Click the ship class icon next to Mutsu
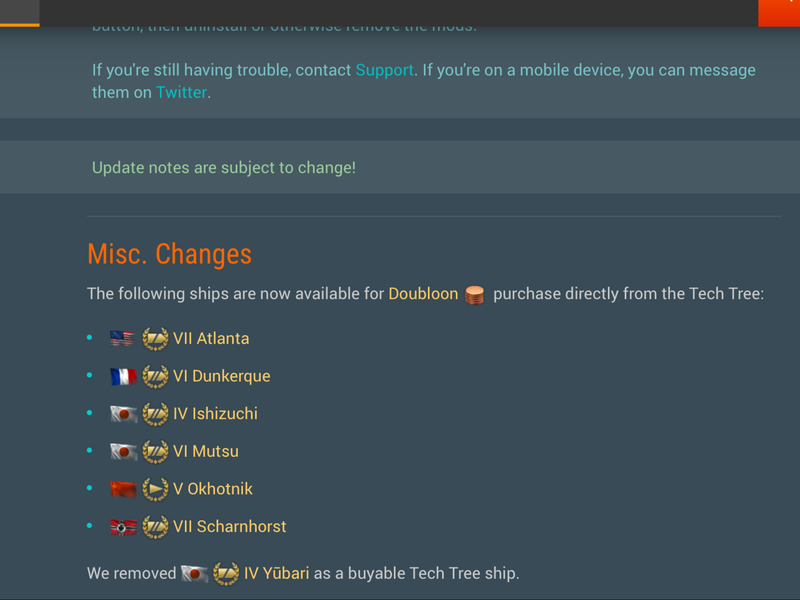Image resolution: width=800 pixels, height=600 pixels. 155,452
